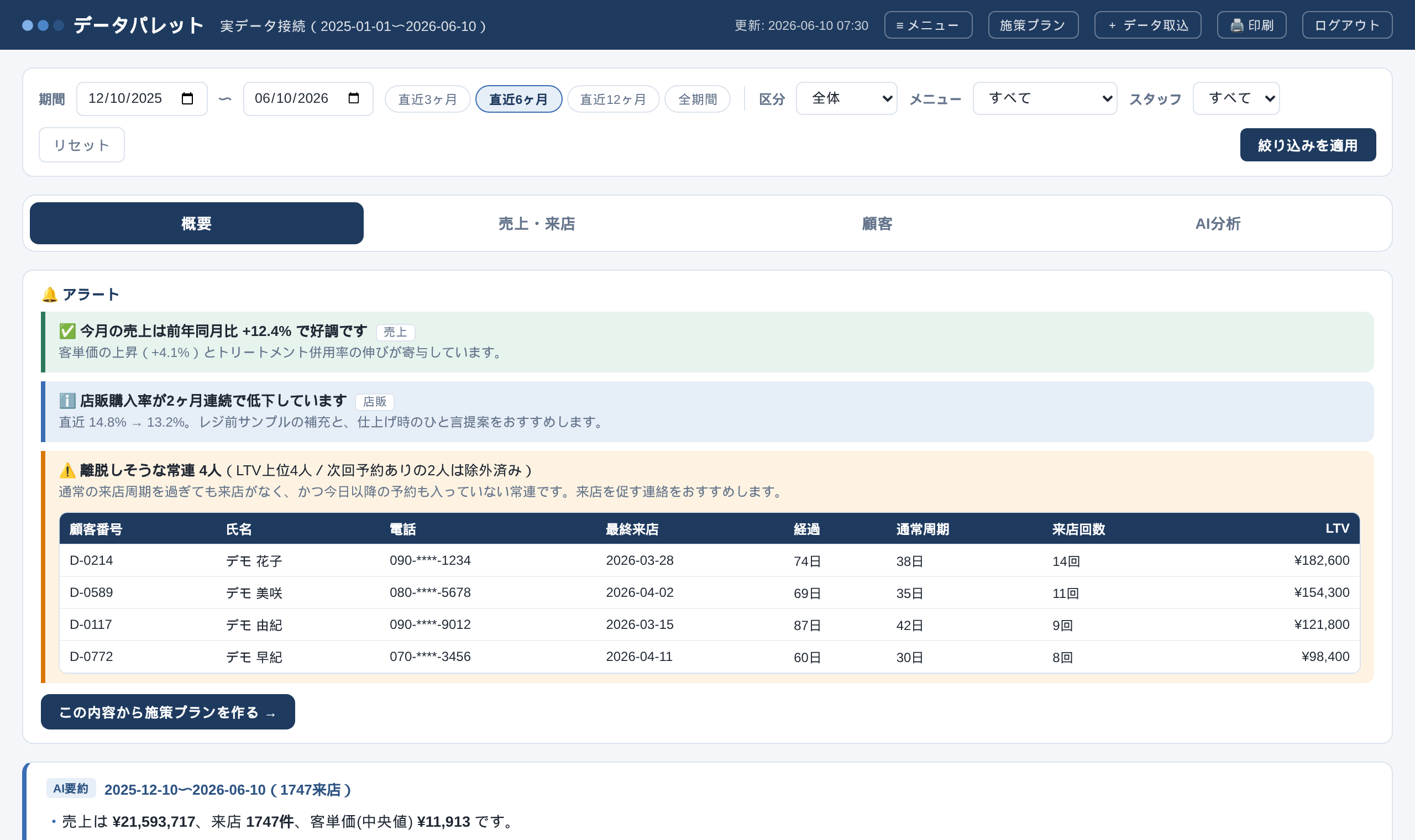Click last visit date 2026-04-11
The width and height of the screenshot is (1415, 840).
pos(639,657)
